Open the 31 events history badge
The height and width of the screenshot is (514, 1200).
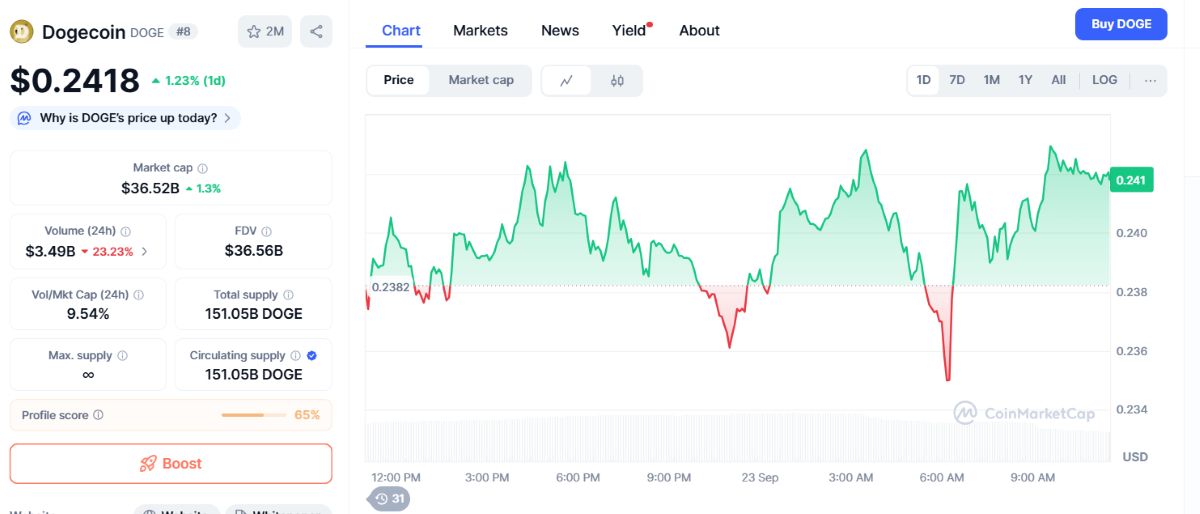[x=389, y=498]
